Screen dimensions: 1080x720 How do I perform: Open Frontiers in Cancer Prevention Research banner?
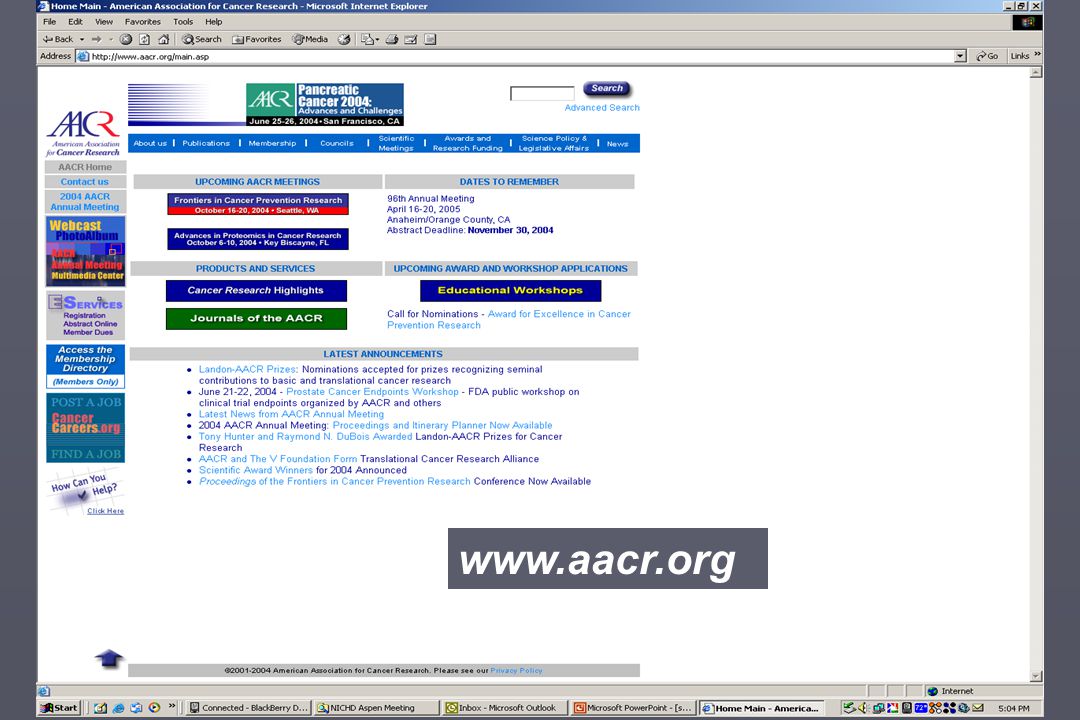pos(258,204)
